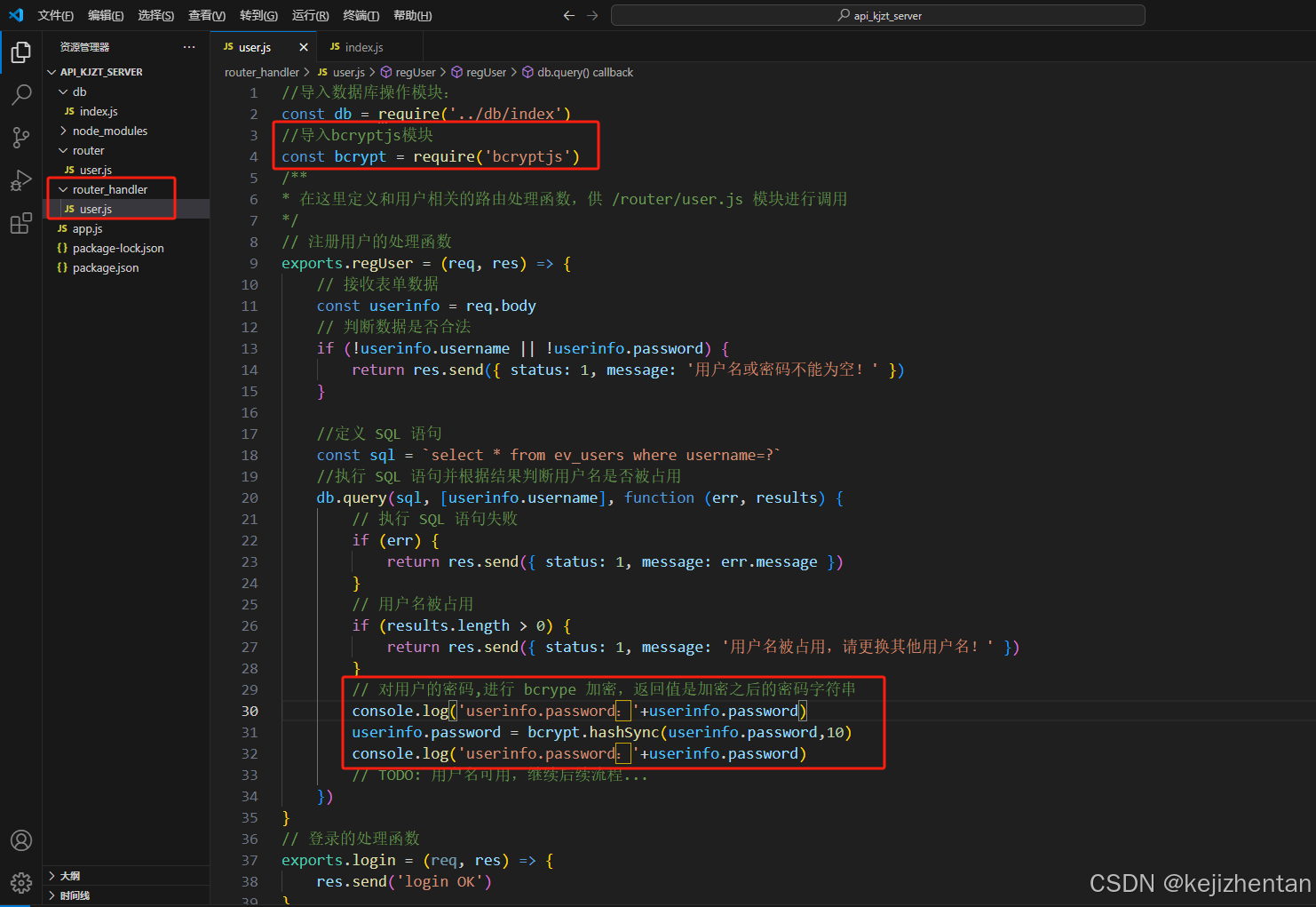The width and height of the screenshot is (1316, 907).
Task: Collapse the db folder
Action: [x=126, y=91]
